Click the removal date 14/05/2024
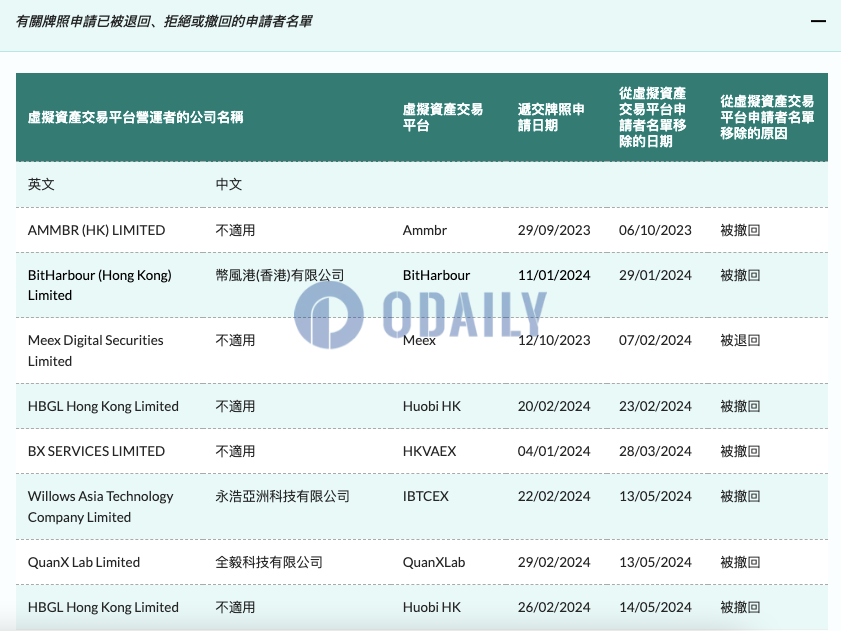This screenshot has width=841, height=631. pos(655,607)
